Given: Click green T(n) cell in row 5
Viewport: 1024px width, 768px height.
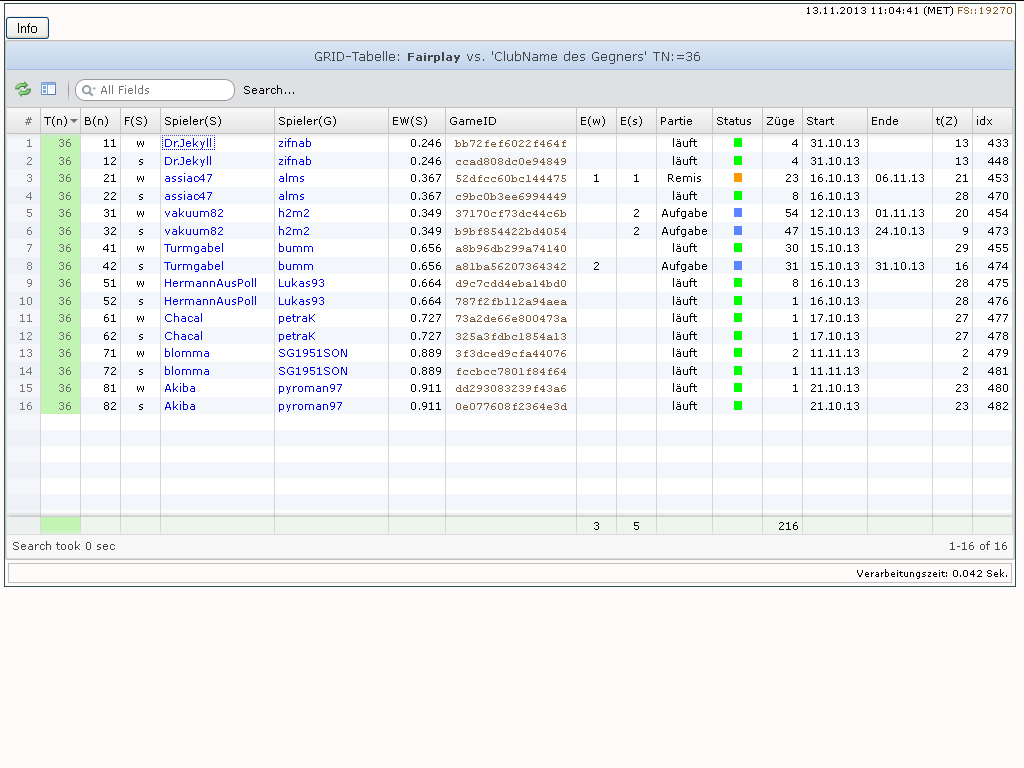Looking at the screenshot, I should point(61,213).
